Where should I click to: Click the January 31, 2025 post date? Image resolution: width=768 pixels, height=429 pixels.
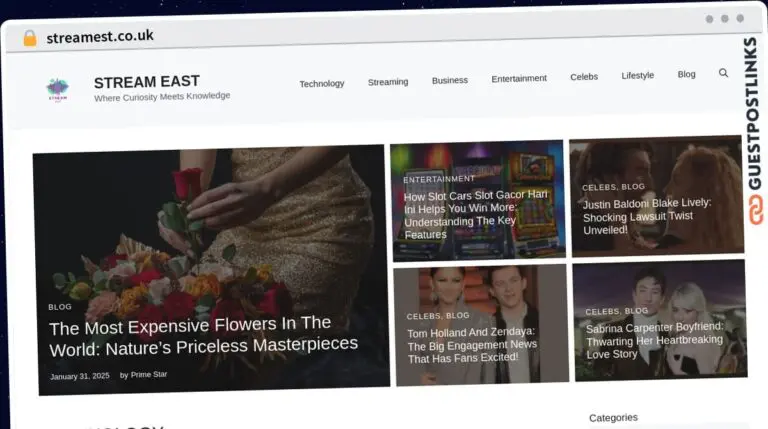pos(79,376)
